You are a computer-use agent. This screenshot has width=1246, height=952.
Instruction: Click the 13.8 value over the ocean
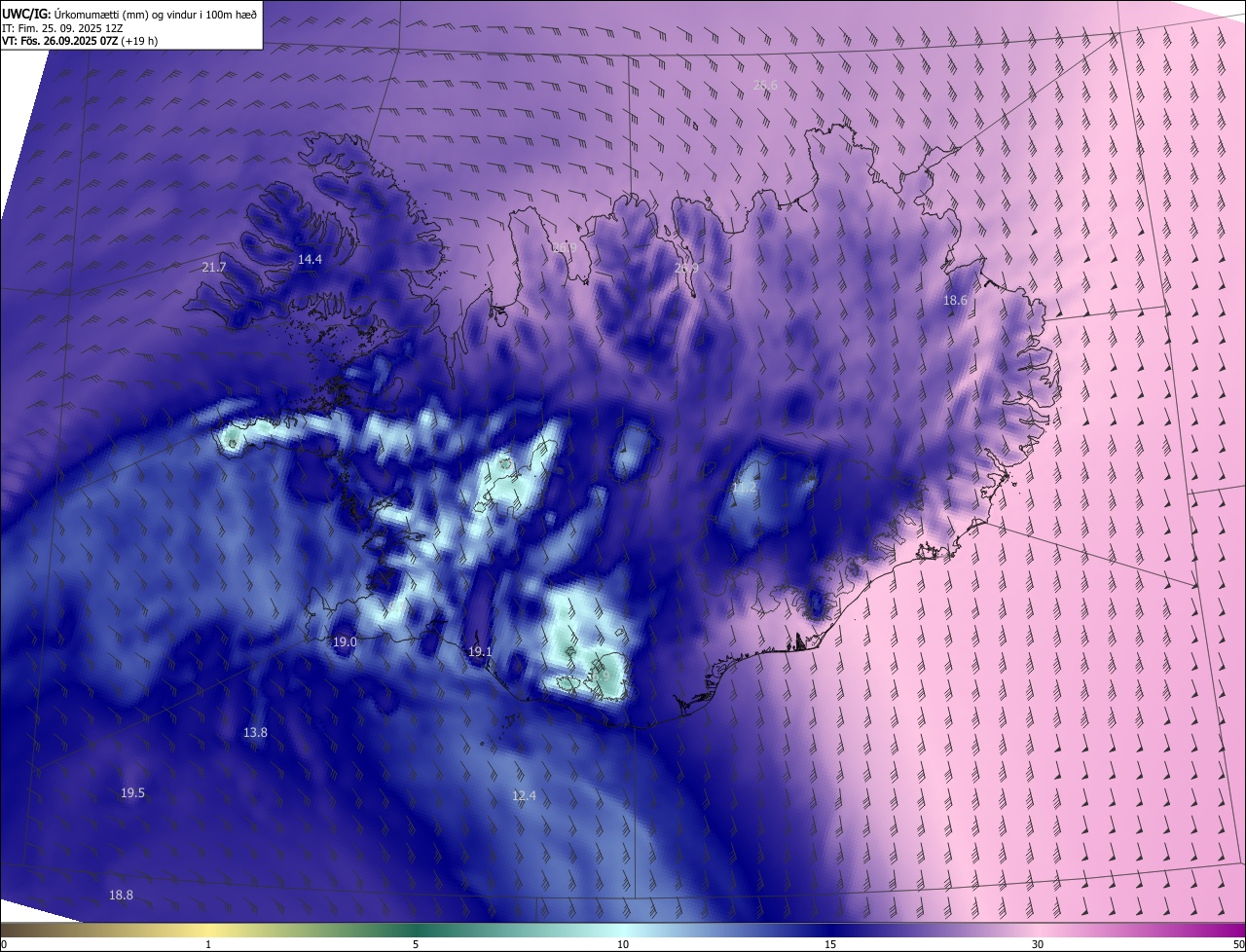pyautogui.click(x=255, y=732)
